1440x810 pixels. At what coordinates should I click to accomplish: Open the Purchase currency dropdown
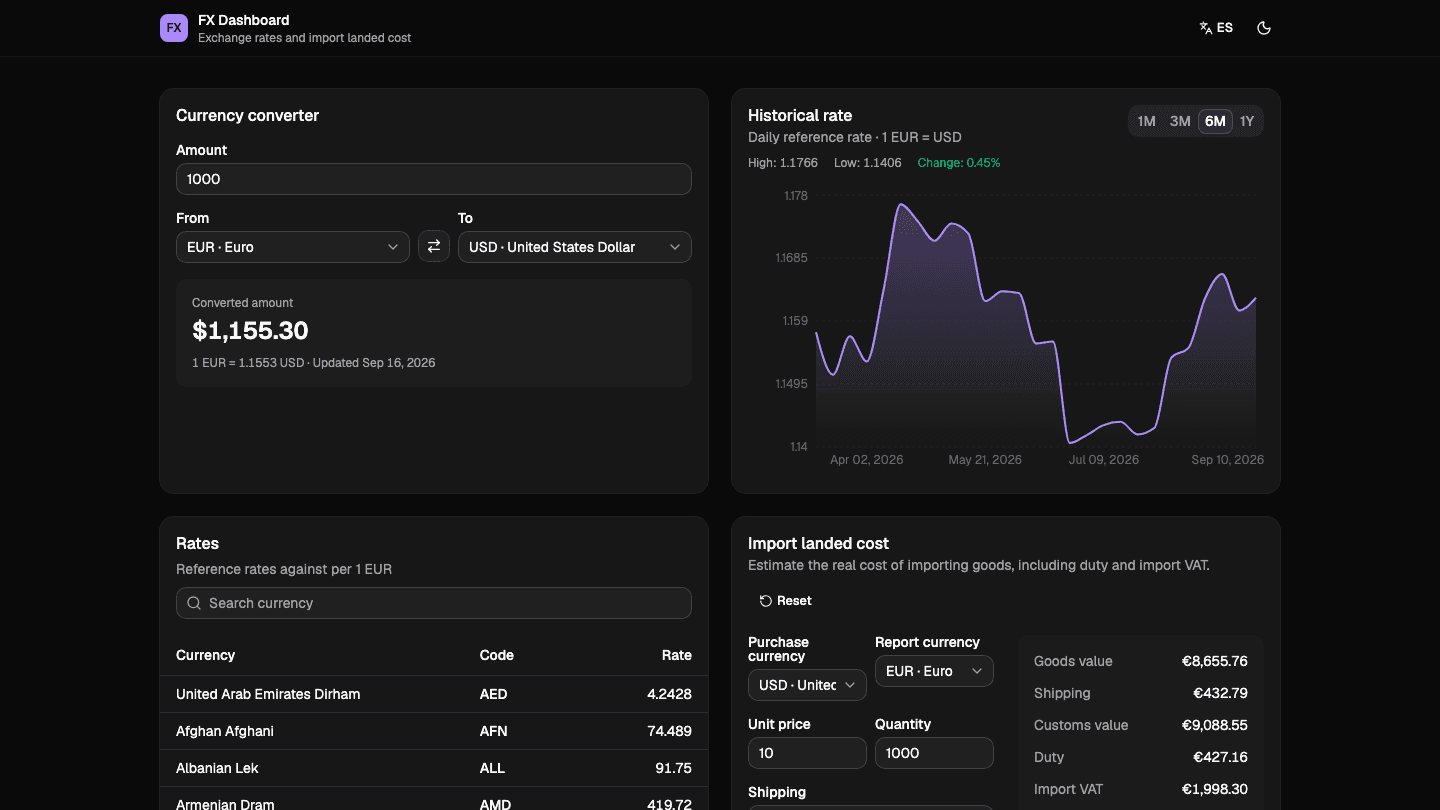[807, 685]
